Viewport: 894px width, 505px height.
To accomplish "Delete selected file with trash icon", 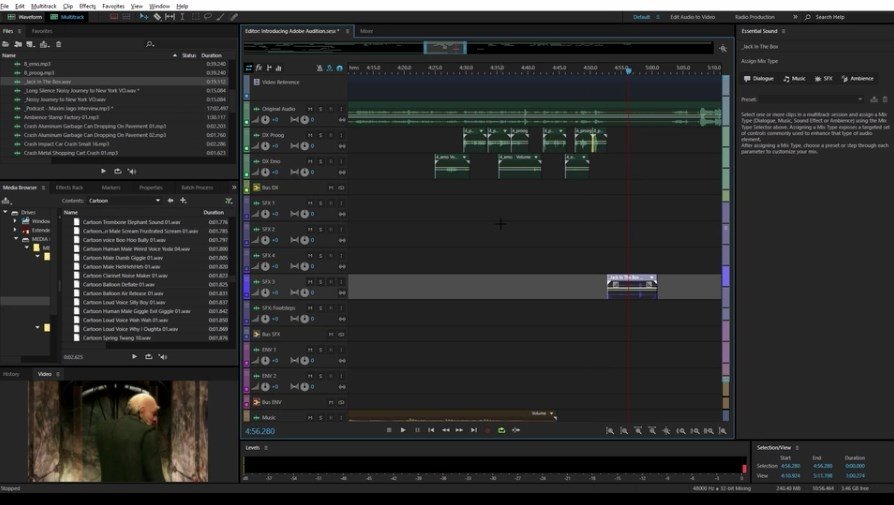I will [58, 44].
